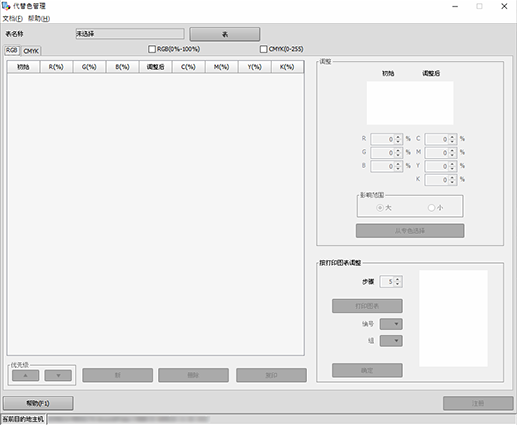The height and width of the screenshot is (425, 517).
Task: Click the Y(%) column header
Action: coord(254,67)
